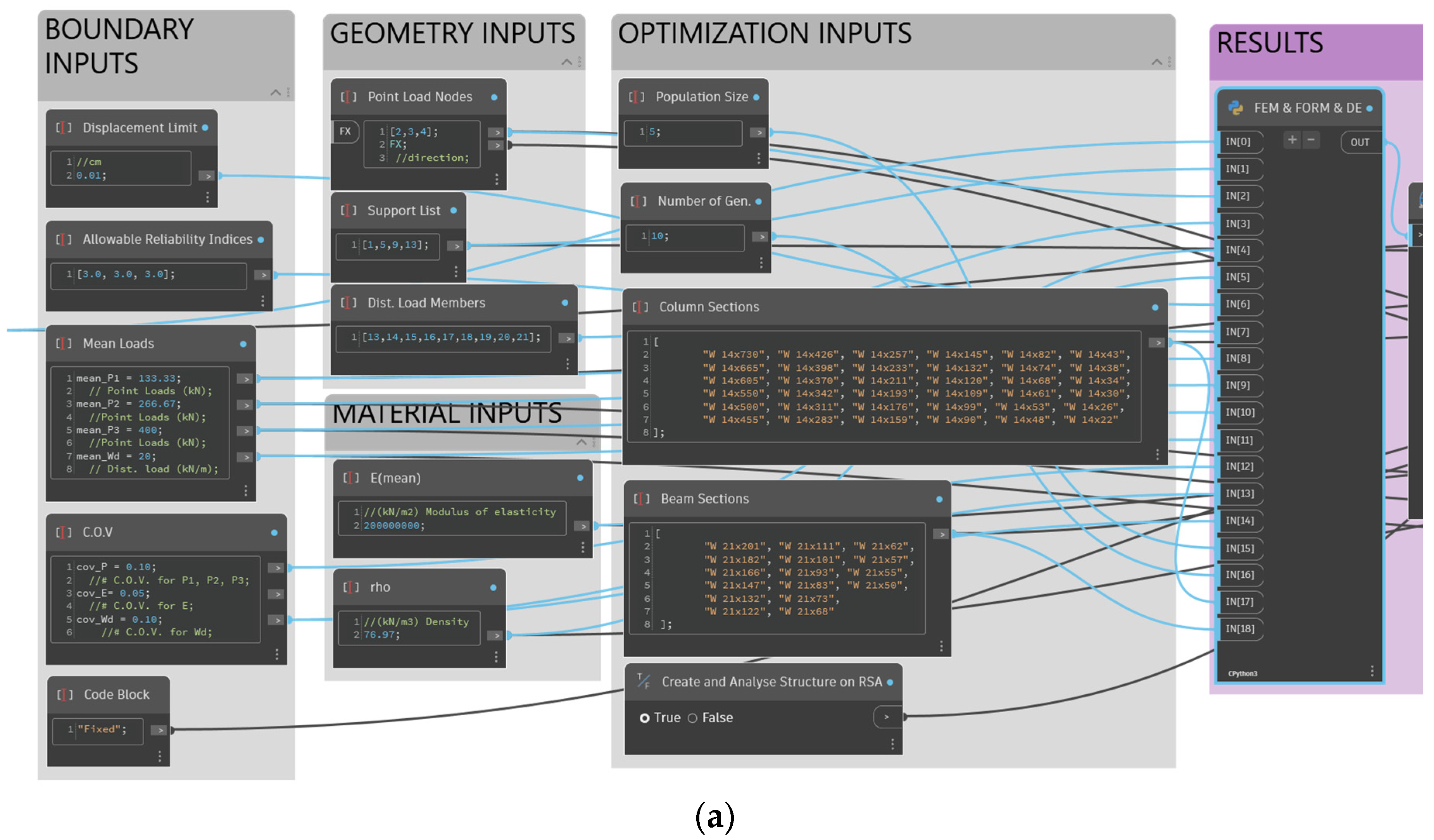Toggle the blue status dot on C.O.V node

(x=274, y=532)
